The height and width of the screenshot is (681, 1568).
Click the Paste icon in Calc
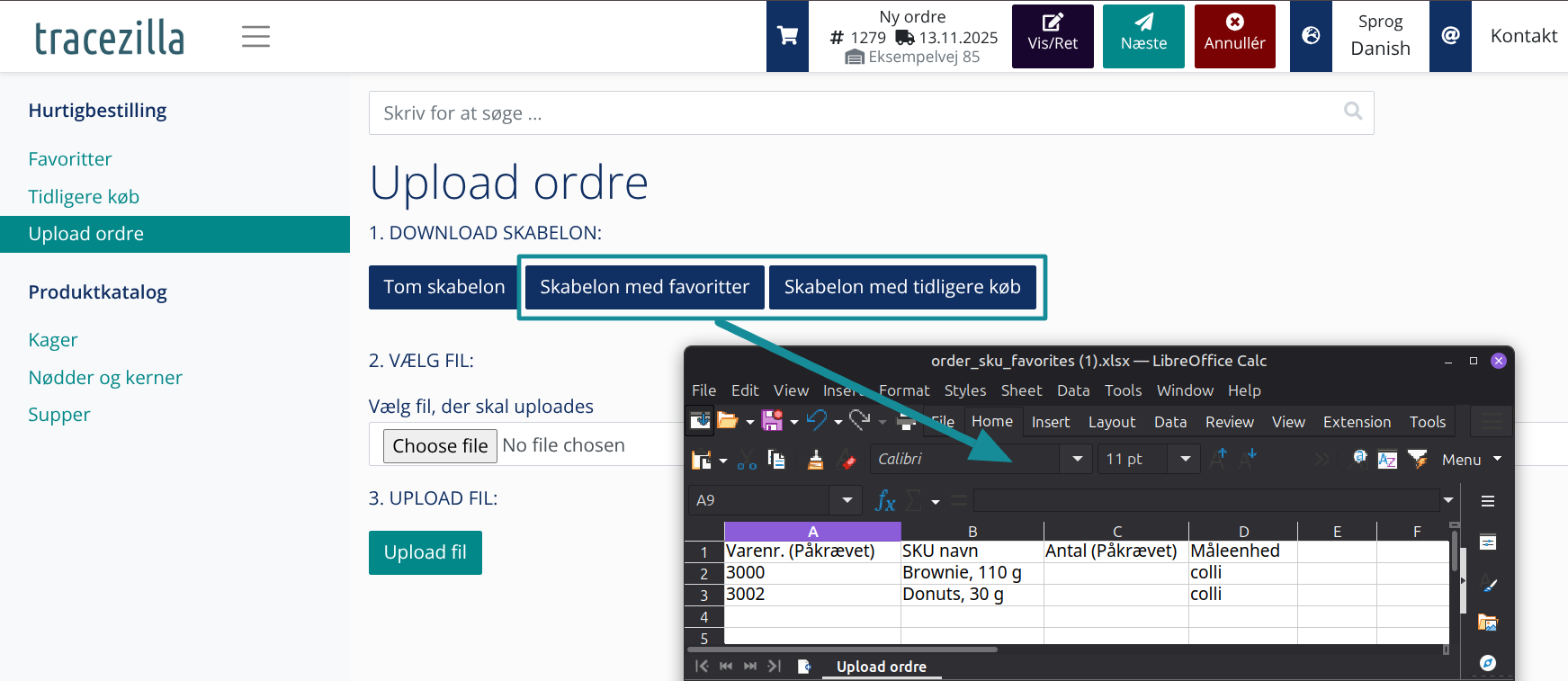[x=702, y=460]
